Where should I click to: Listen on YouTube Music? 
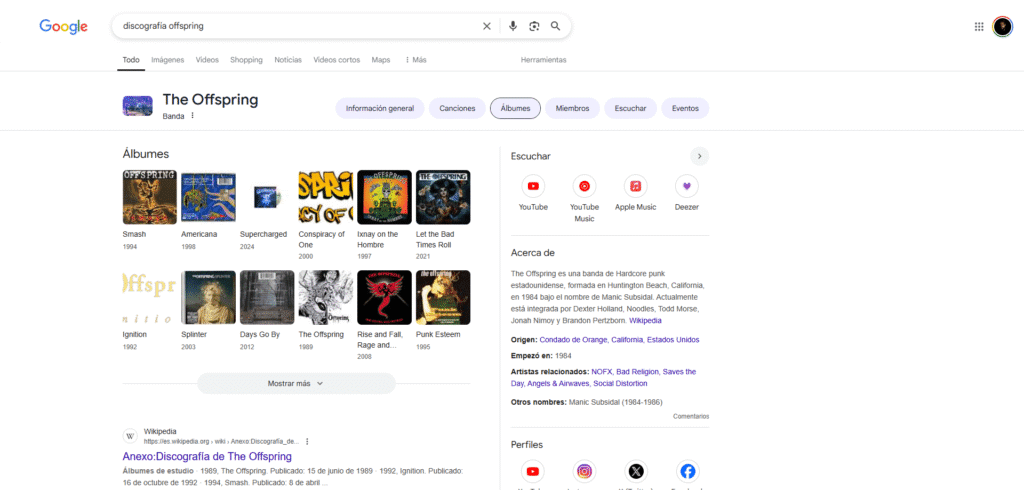584,186
